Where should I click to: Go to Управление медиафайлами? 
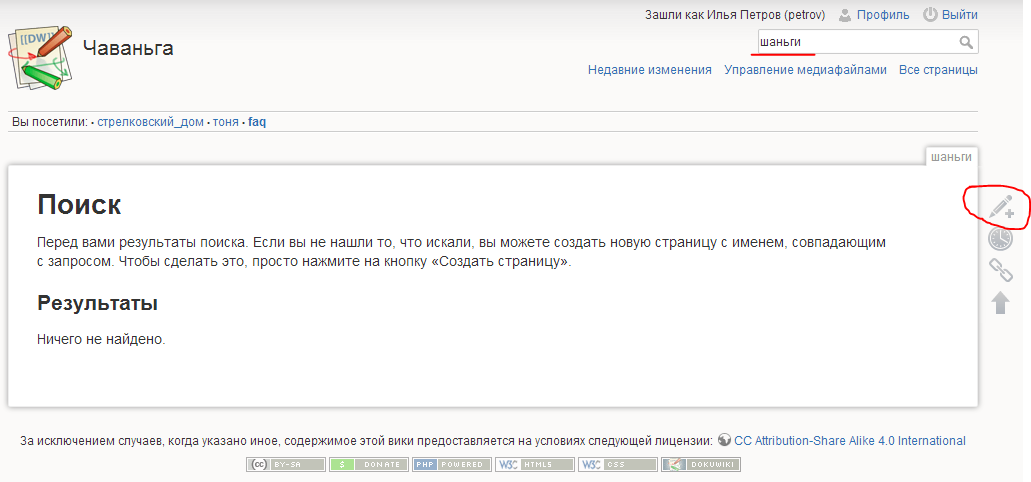point(805,70)
